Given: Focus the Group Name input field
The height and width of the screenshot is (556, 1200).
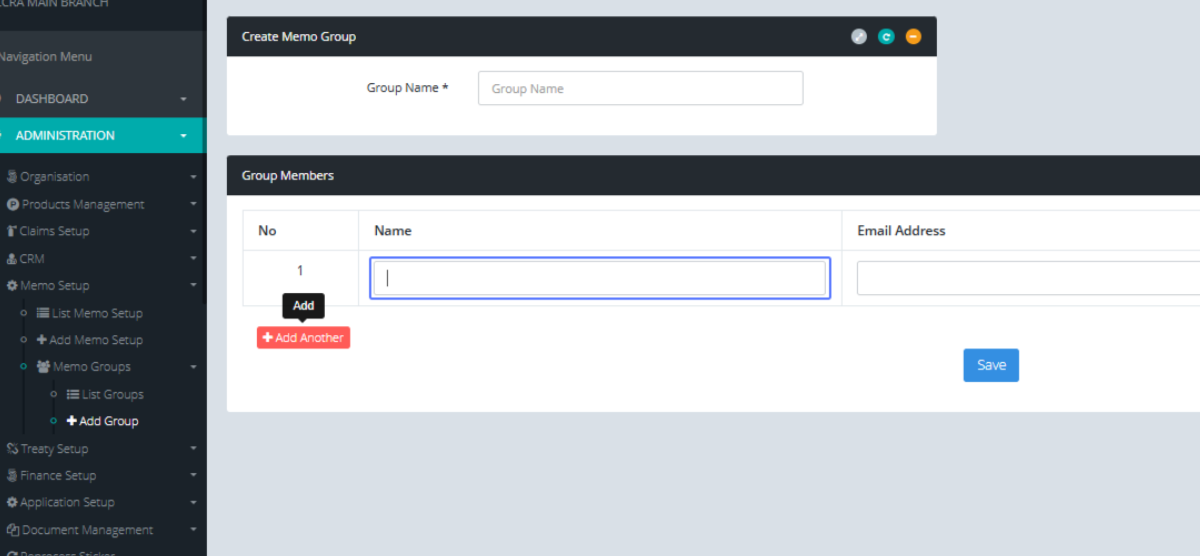Looking at the screenshot, I should 640,88.
